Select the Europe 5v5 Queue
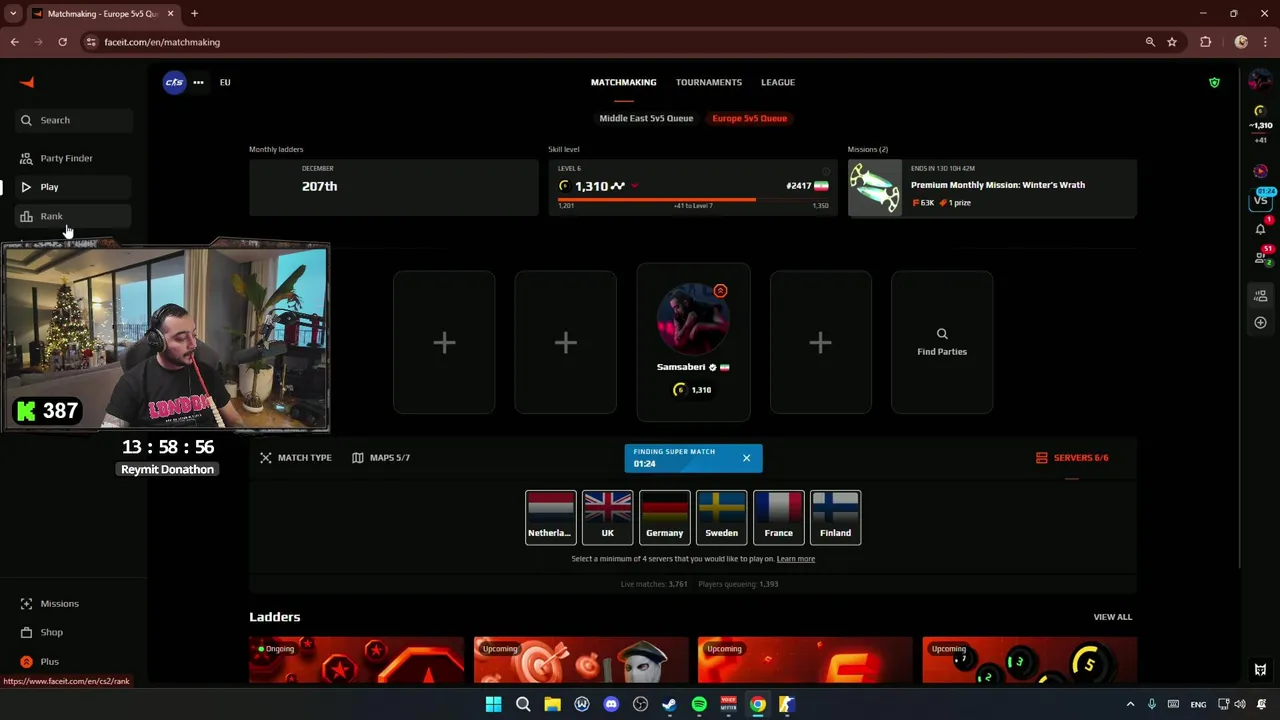Image resolution: width=1280 pixels, height=720 pixels. click(749, 118)
